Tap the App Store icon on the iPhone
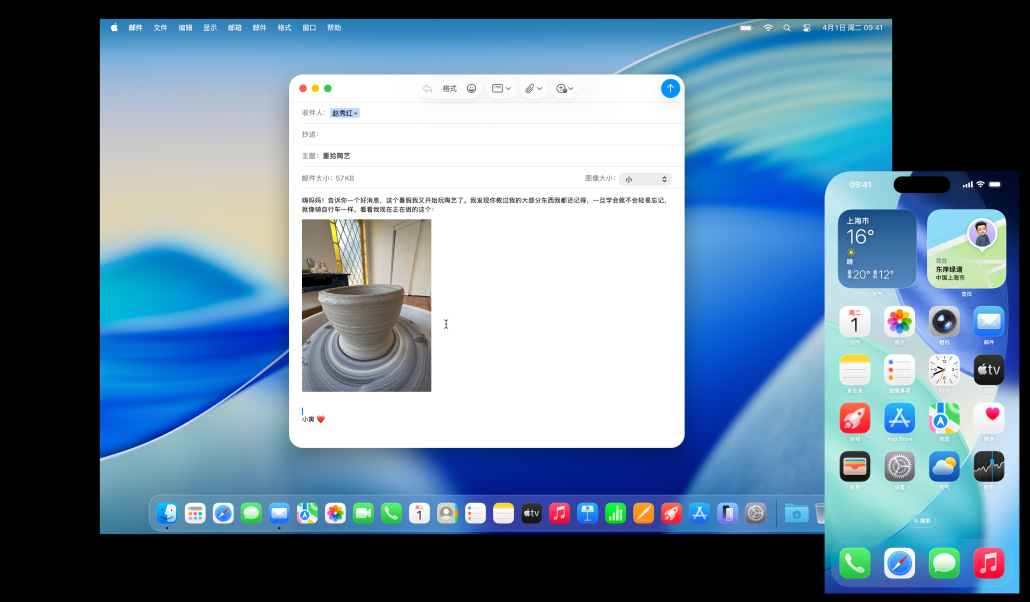1030x602 pixels. click(899, 418)
